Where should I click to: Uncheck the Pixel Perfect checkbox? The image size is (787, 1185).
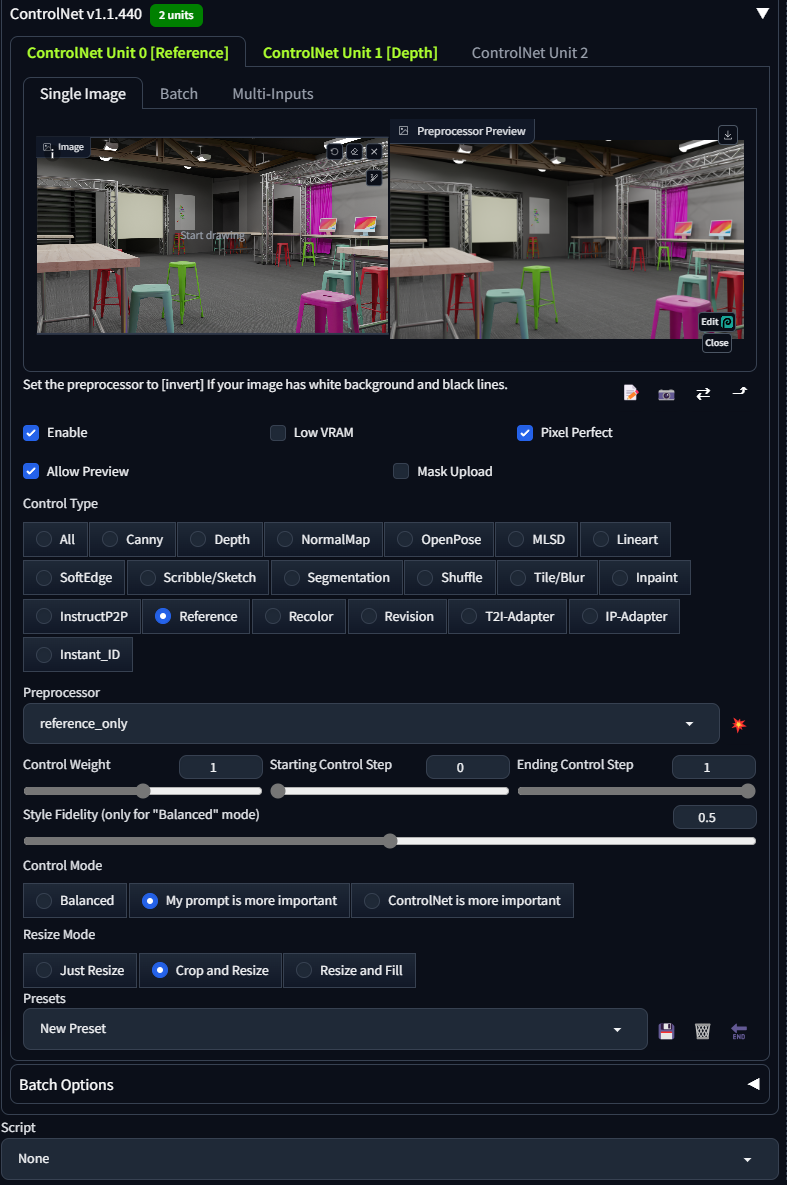point(524,433)
